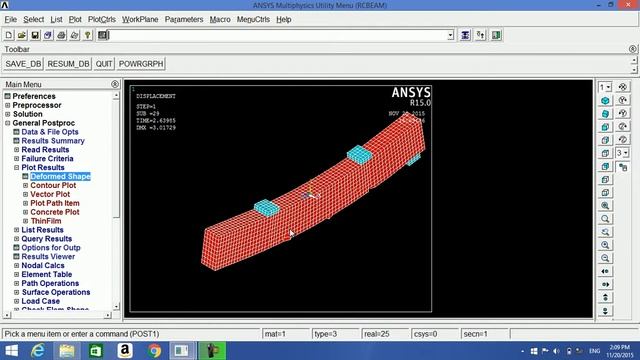Expand the Contour Plot node
Viewport: 640px width, 360px height.
coord(25,185)
